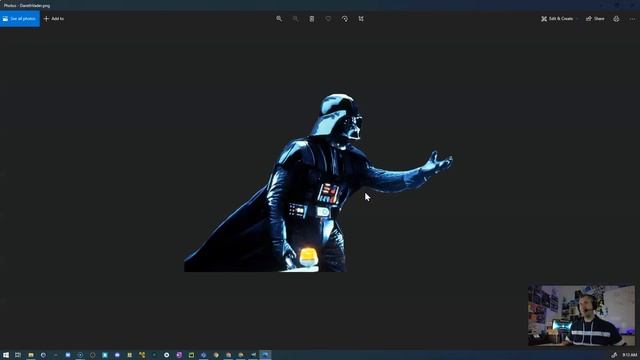Click the See all photos button
This screenshot has width=640, height=360.
click(x=20, y=19)
